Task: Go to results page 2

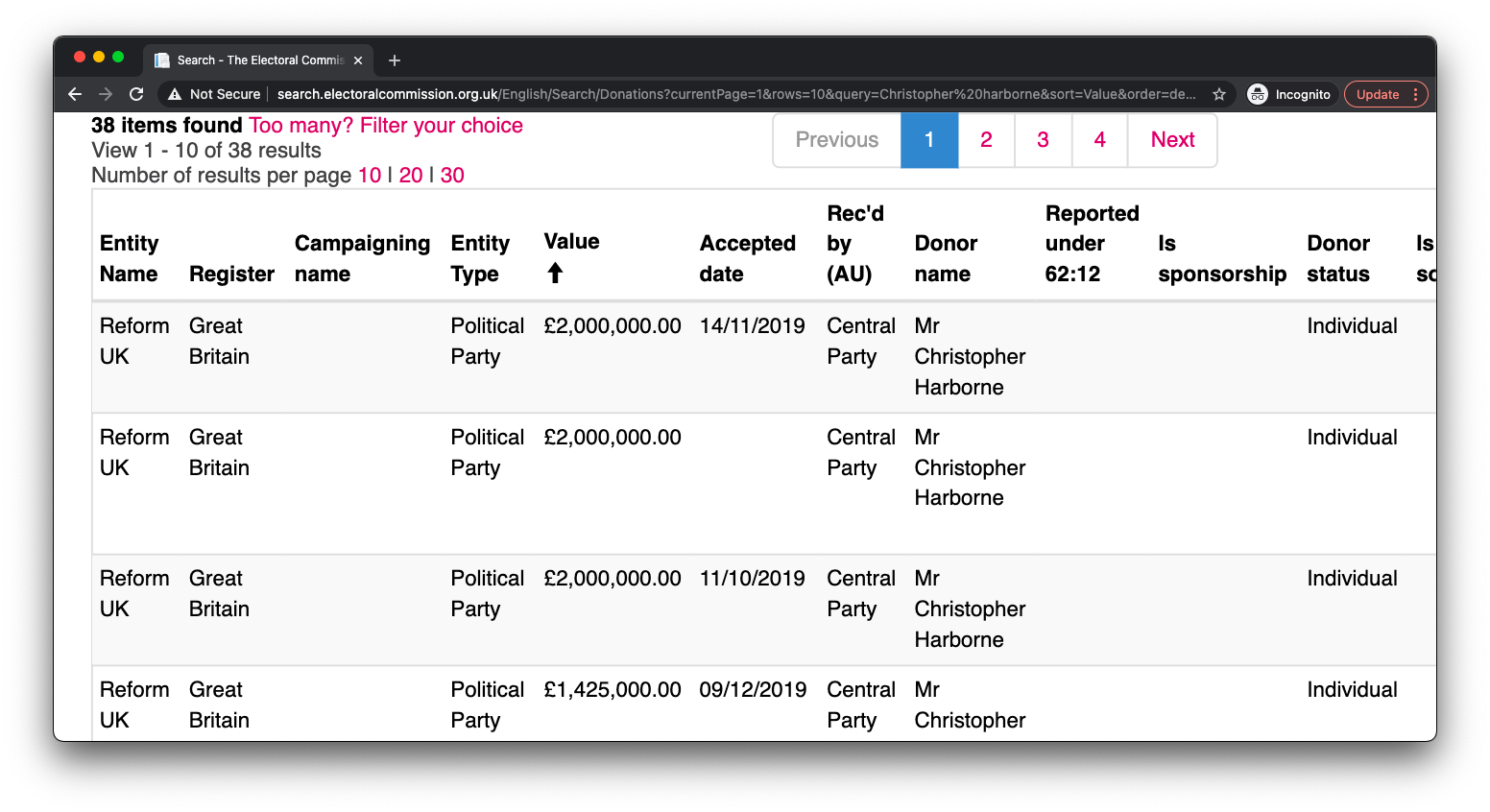Action: (x=986, y=140)
